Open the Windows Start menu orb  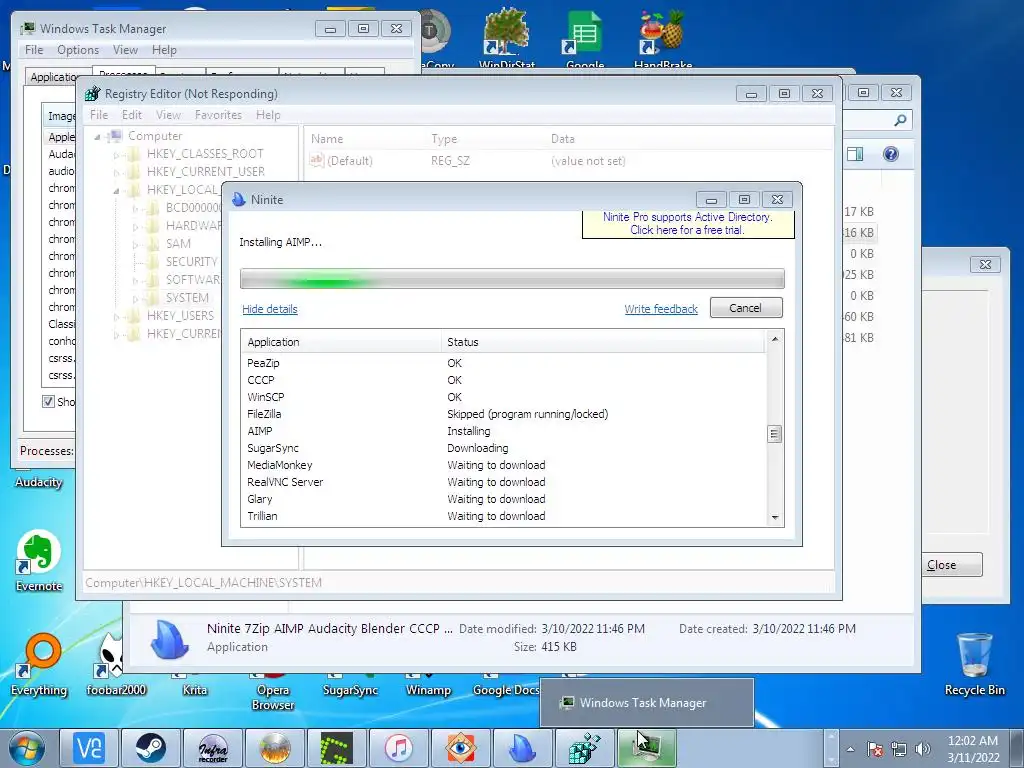coord(26,748)
